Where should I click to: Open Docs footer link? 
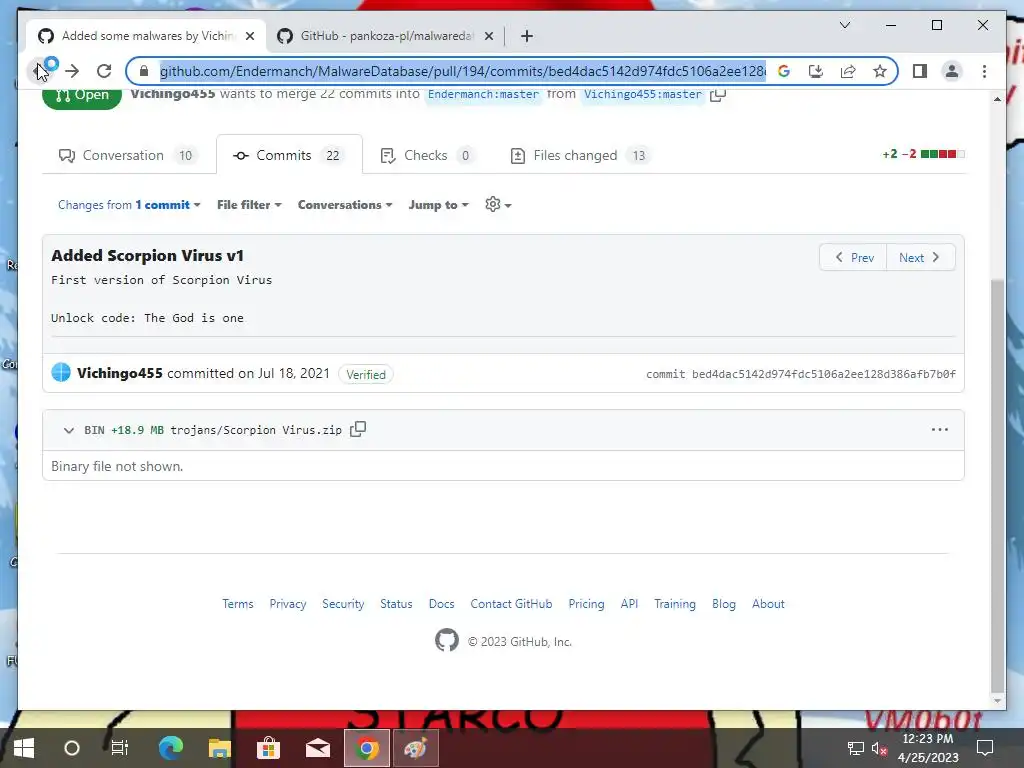point(441,603)
